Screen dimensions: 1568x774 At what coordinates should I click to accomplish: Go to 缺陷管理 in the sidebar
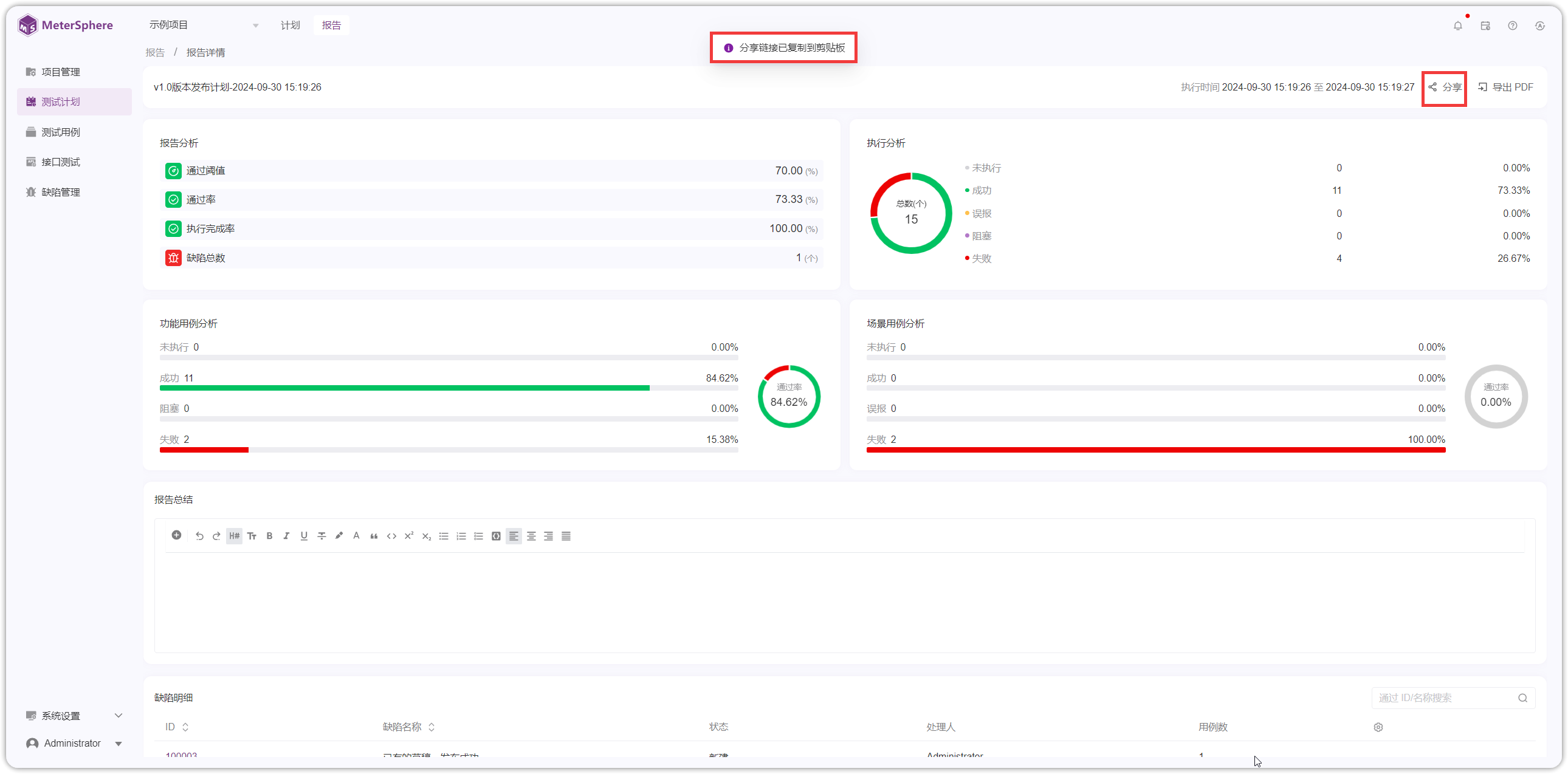(74, 192)
